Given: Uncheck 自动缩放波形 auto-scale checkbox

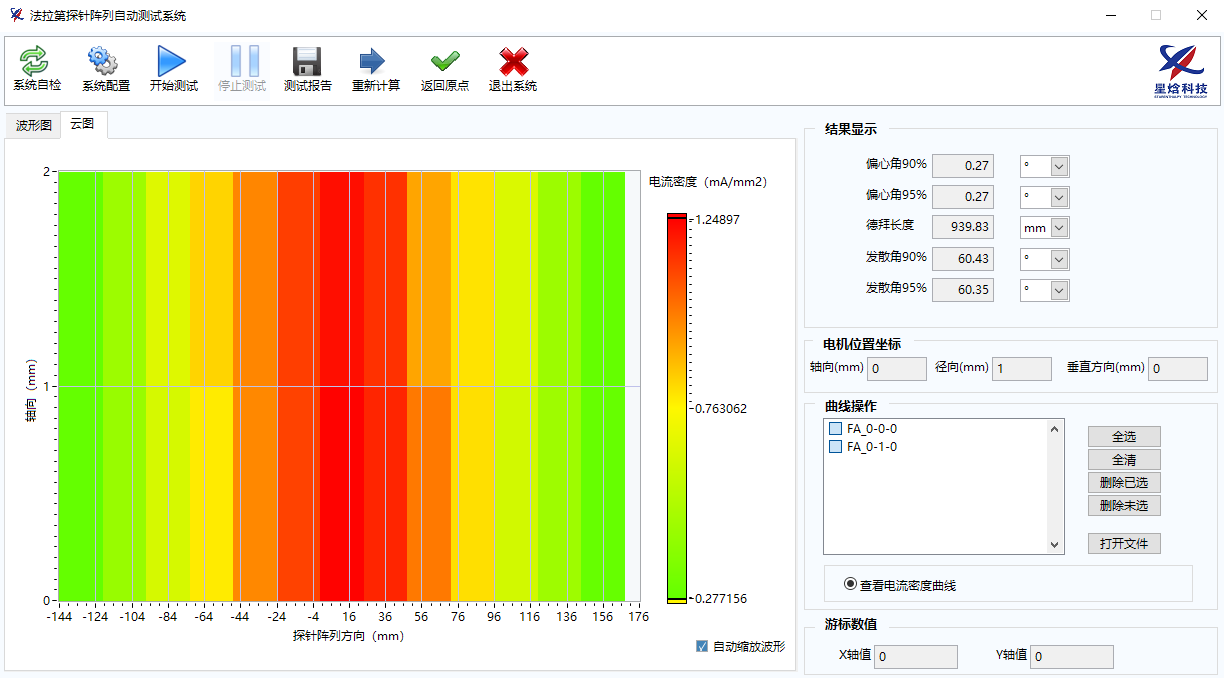Looking at the screenshot, I should tap(702, 646).
